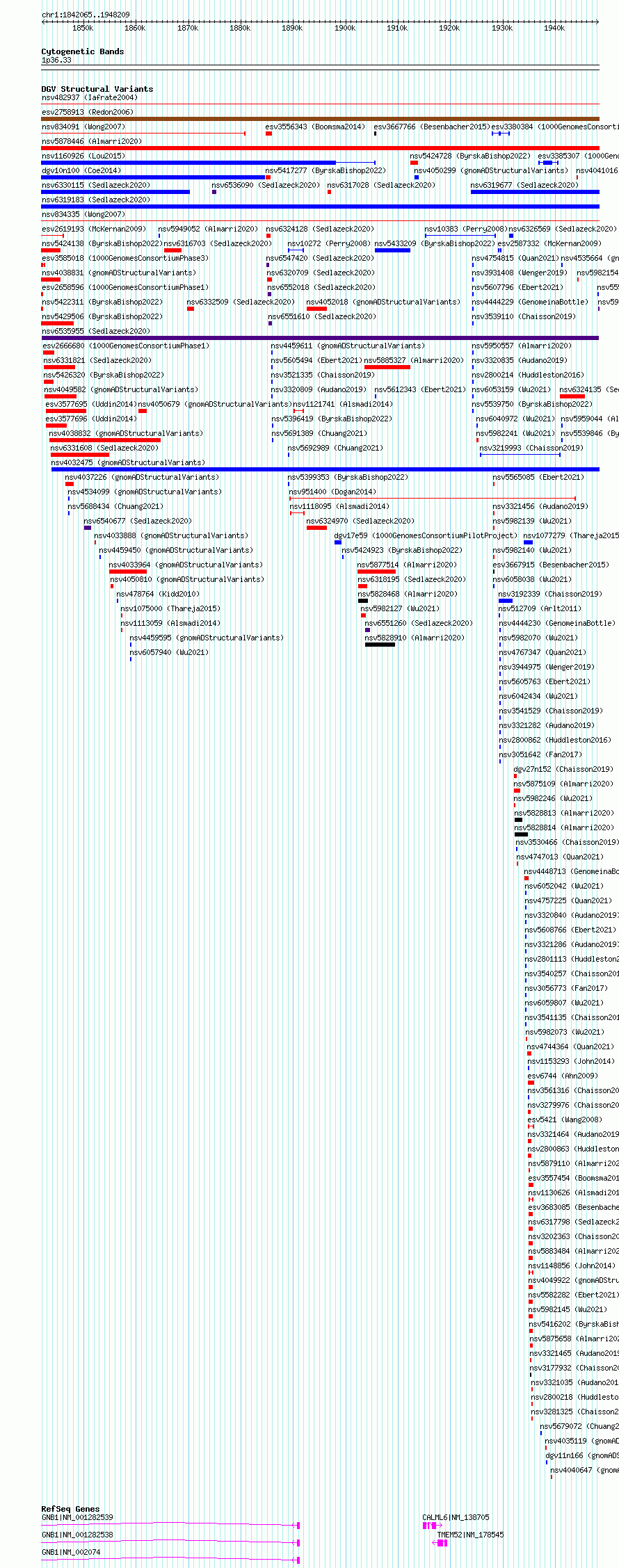Open variant esv3556343 (Boomsma2014)

(x=315, y=127)
